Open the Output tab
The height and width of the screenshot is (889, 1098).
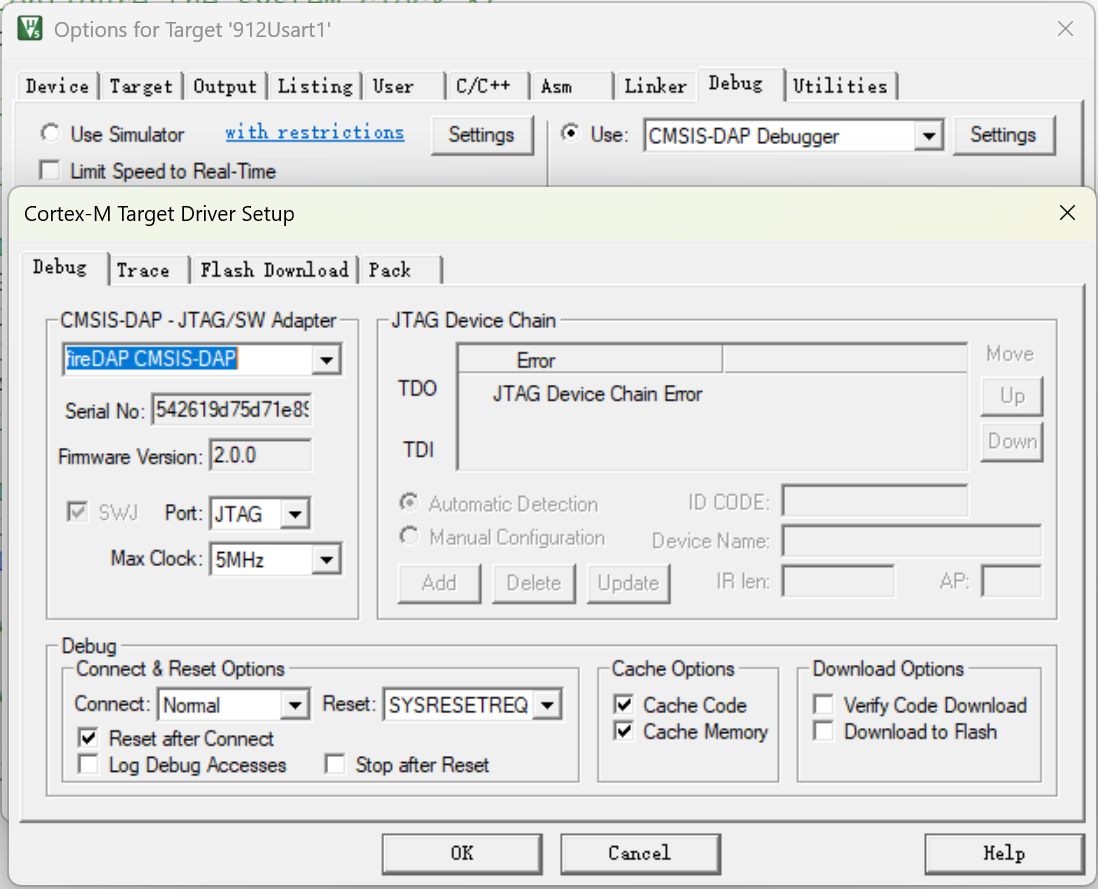[225, 86]
